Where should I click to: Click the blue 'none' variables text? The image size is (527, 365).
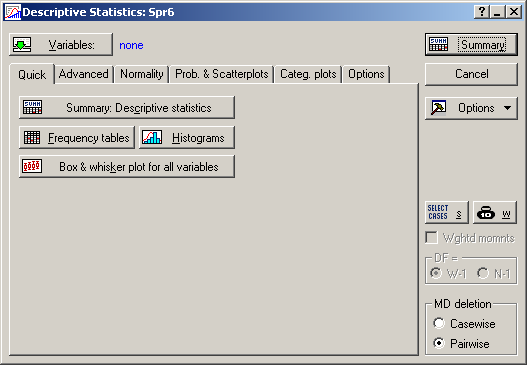click(x=131, y=45)
